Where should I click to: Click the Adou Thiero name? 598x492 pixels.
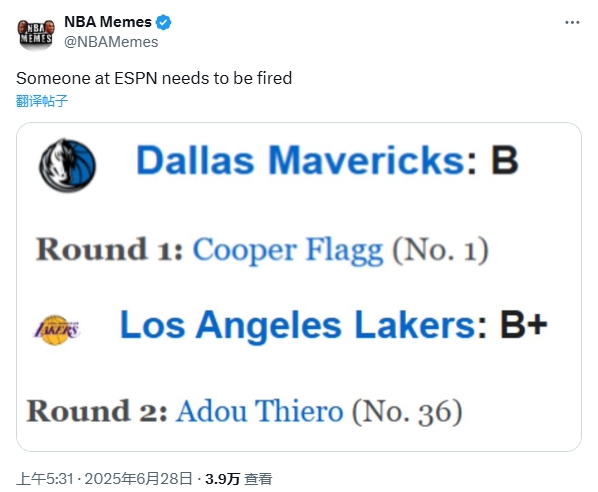coord(259,411)
